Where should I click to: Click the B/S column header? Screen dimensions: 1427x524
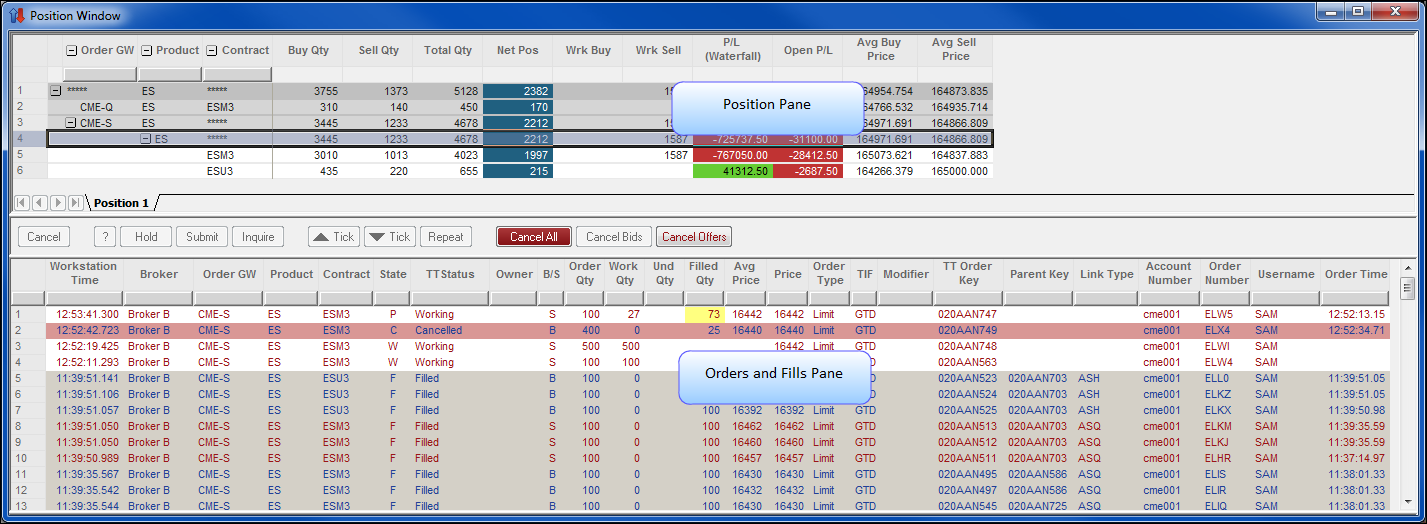551,274
